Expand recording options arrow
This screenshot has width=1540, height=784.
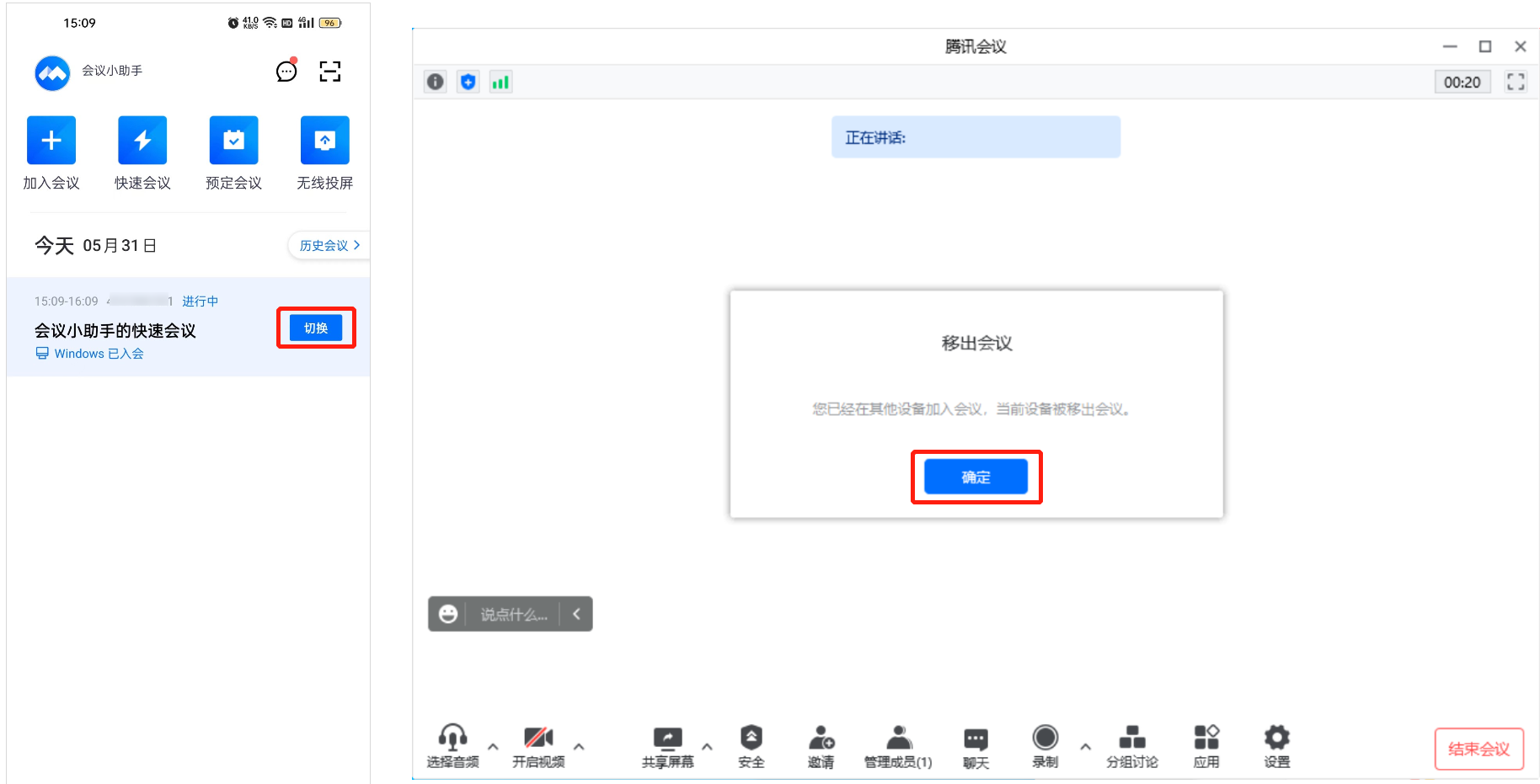point(1085,746)
